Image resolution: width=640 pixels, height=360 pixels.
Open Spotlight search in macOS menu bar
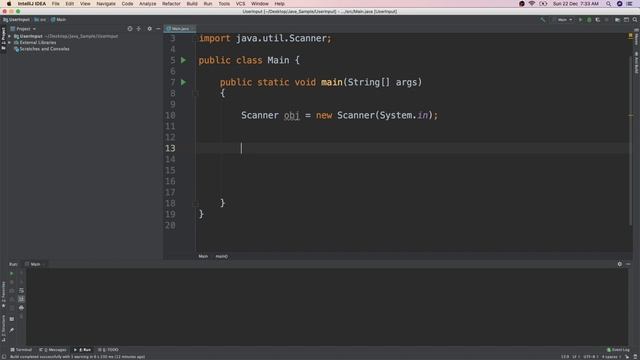[x=609, y=4]
